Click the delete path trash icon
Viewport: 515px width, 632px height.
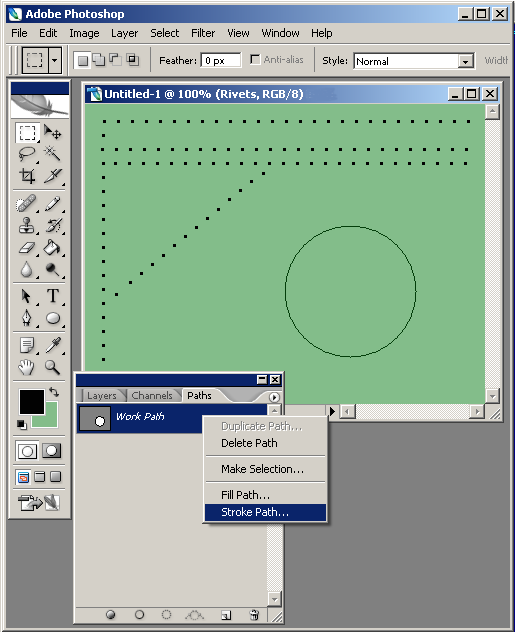point(254,615)
